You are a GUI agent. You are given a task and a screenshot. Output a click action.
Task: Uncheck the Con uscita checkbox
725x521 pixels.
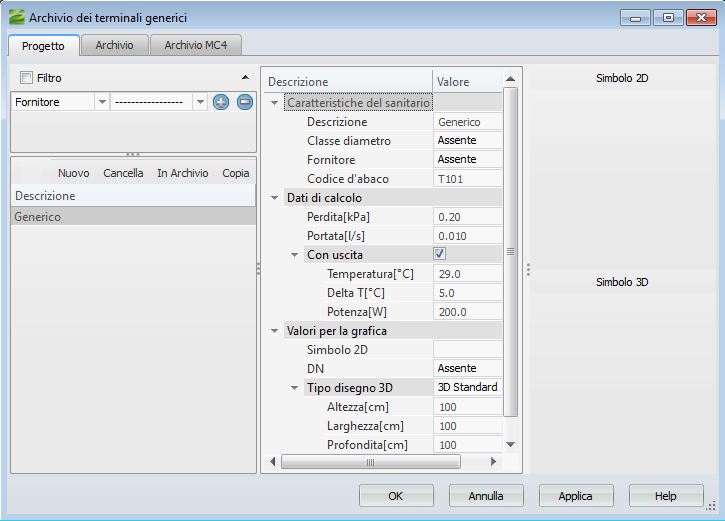(439, 254)
